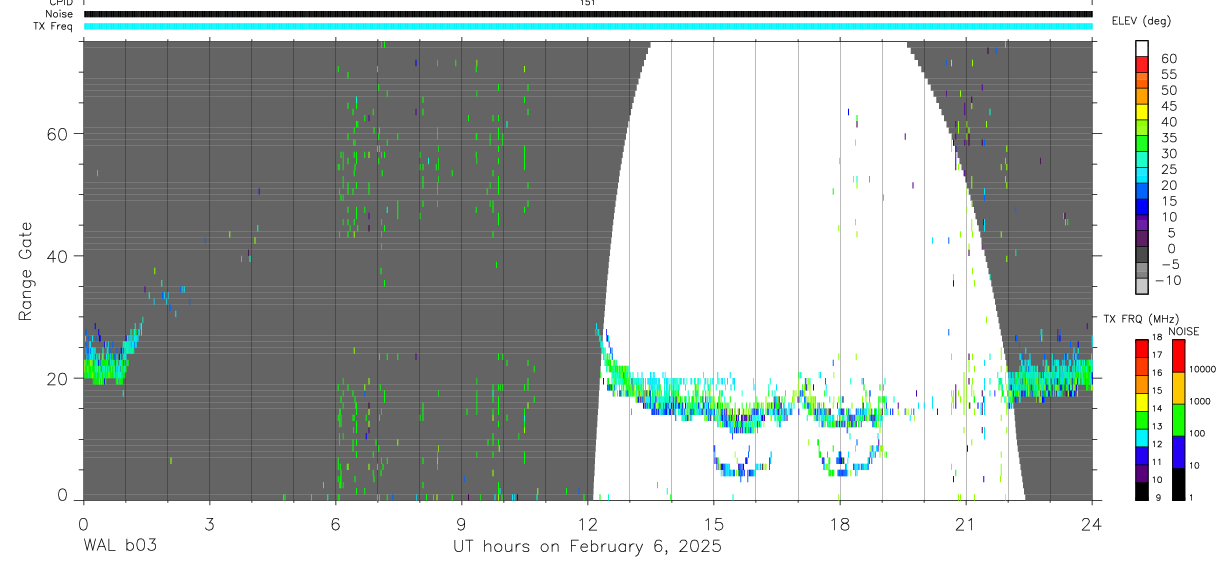The width and height of the screenshot is (1228, 567).
Task: Click the x-axis tick label 15
Action: pos(714,523)
